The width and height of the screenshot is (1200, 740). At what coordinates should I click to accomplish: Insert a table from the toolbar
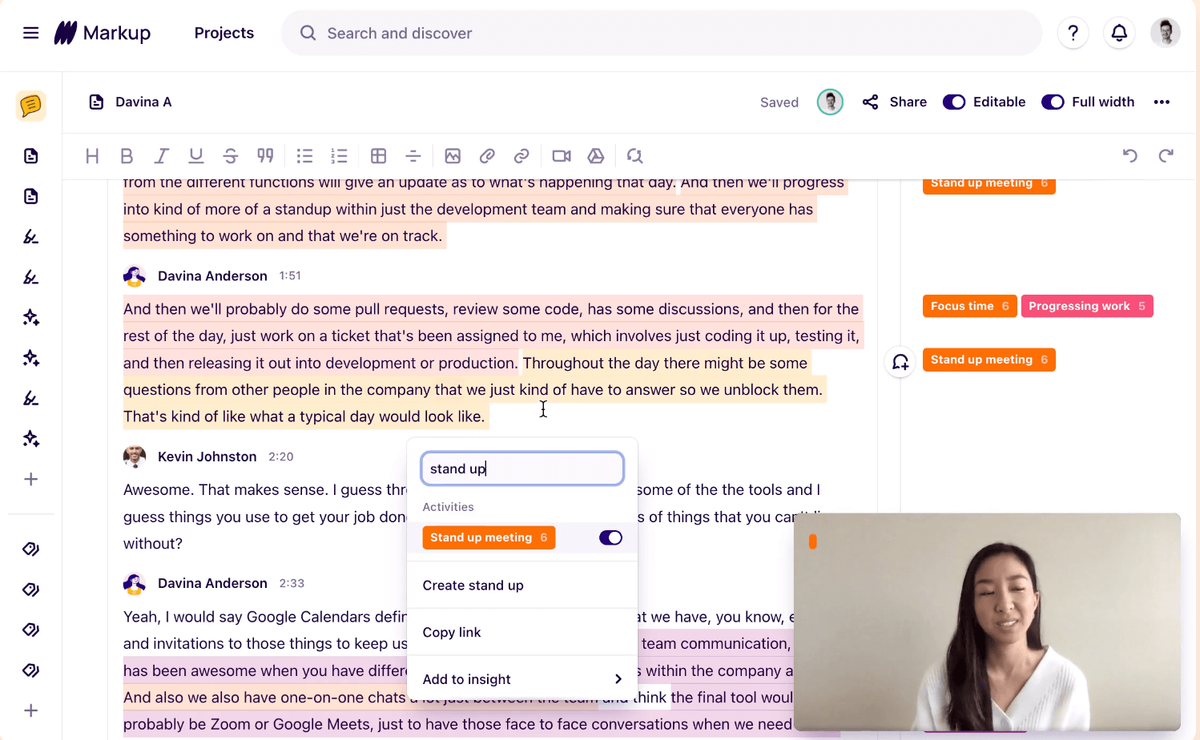click(378, 156)
